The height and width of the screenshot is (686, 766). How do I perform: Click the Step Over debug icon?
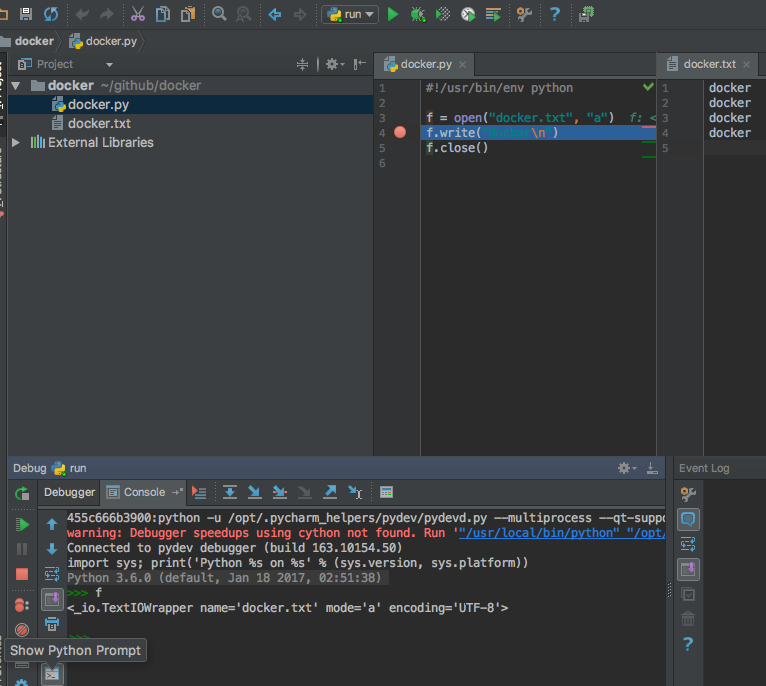[230, 492]
